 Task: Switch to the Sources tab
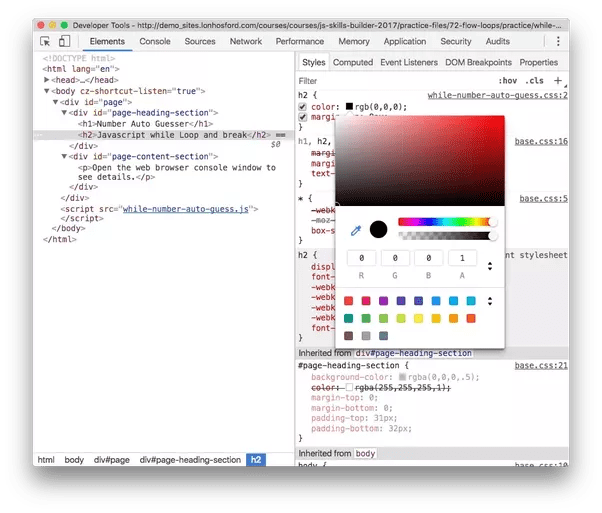pos(200,41)
